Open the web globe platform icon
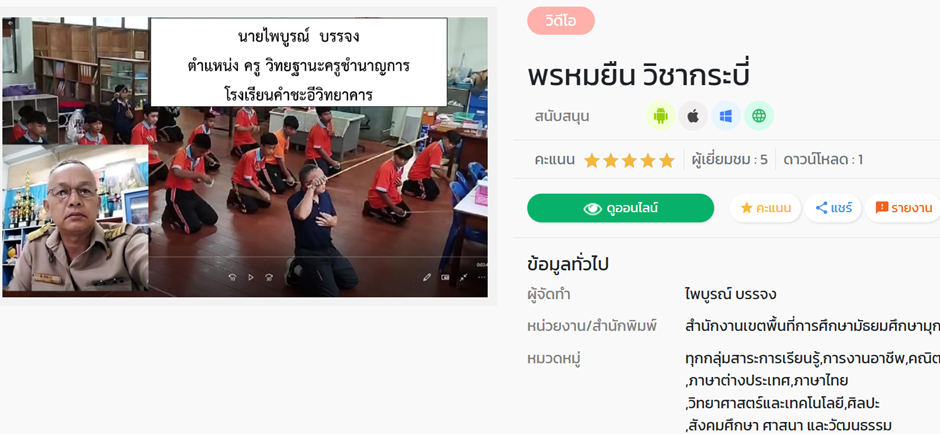This screenshot has width=940, height=434. point(759,116)
